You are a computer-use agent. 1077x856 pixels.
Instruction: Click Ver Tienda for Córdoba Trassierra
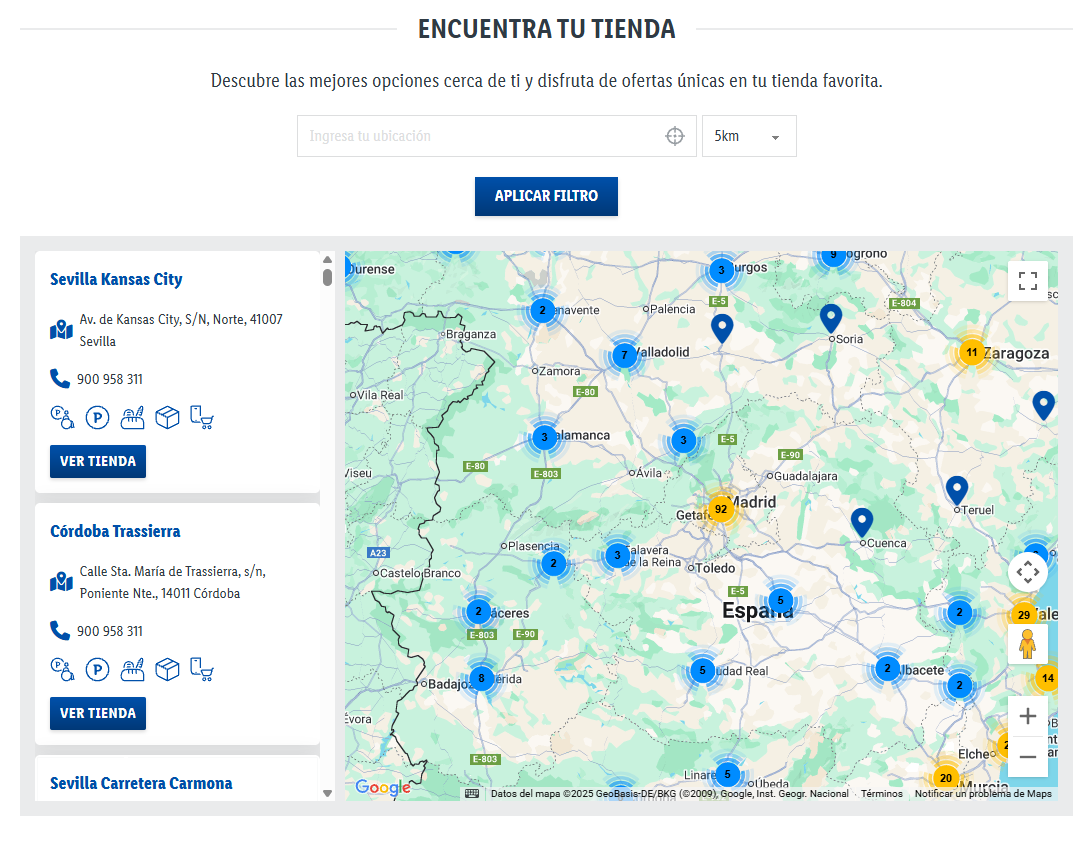pyautogui.click(x=98, y=713)
